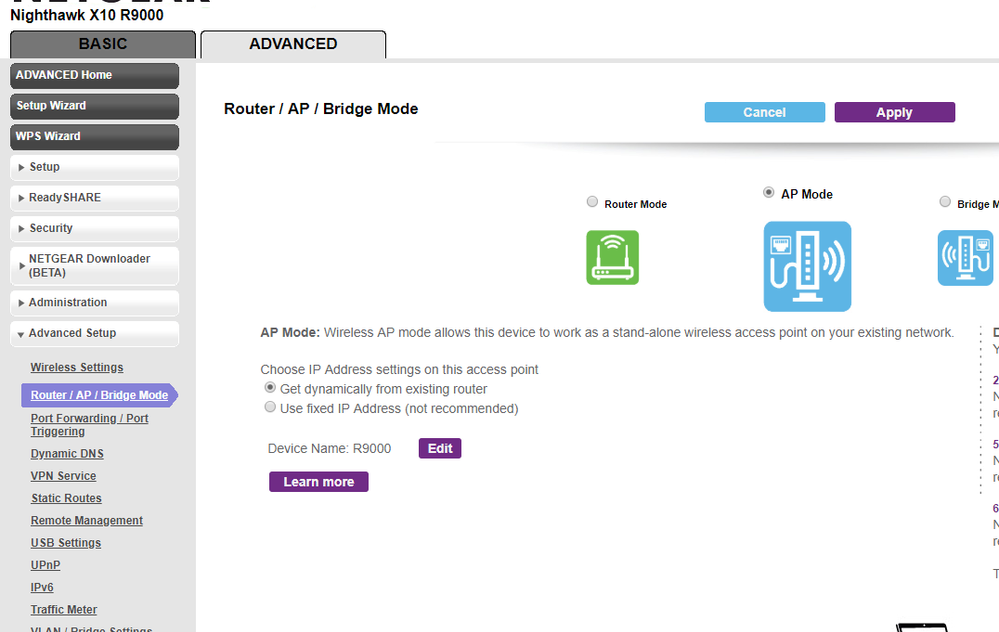
Task: Choose Use fixed IP Address option
Action: click(x=270, y=406)
